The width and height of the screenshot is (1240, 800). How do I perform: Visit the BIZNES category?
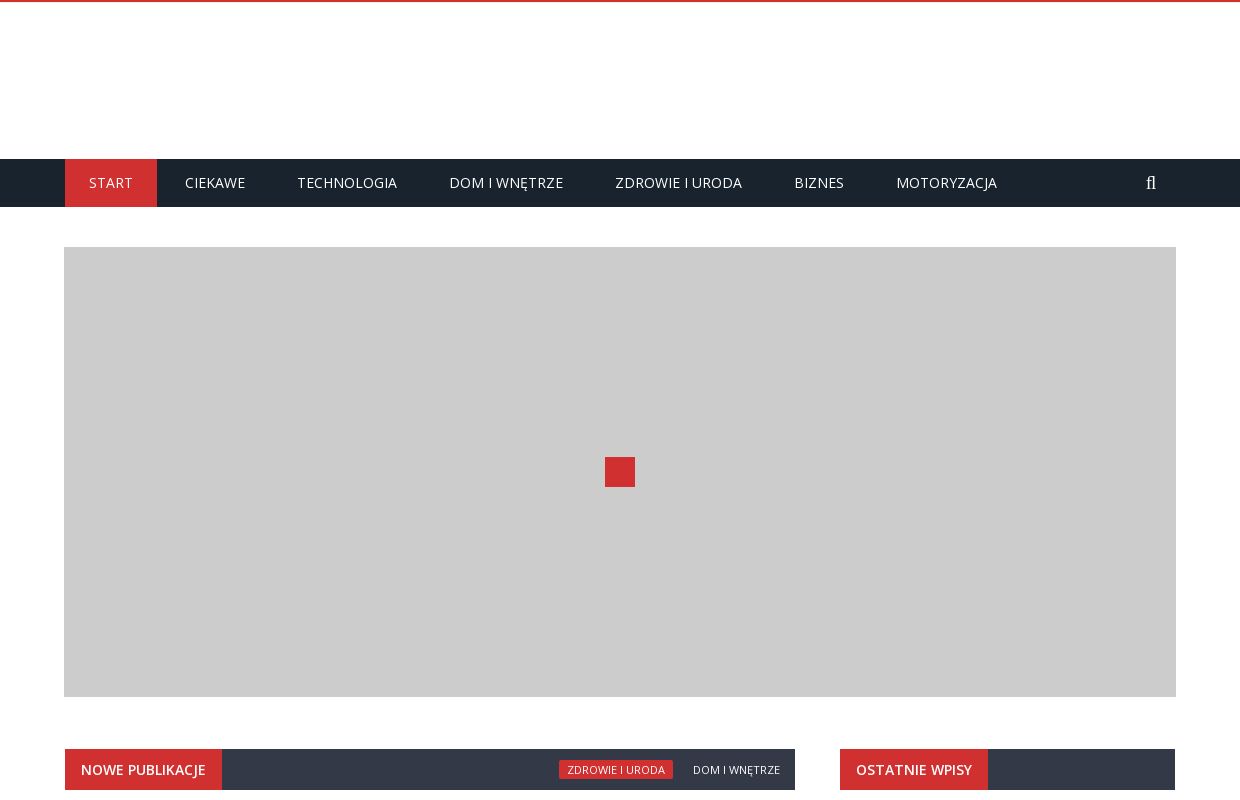click(x=819, y=183)
